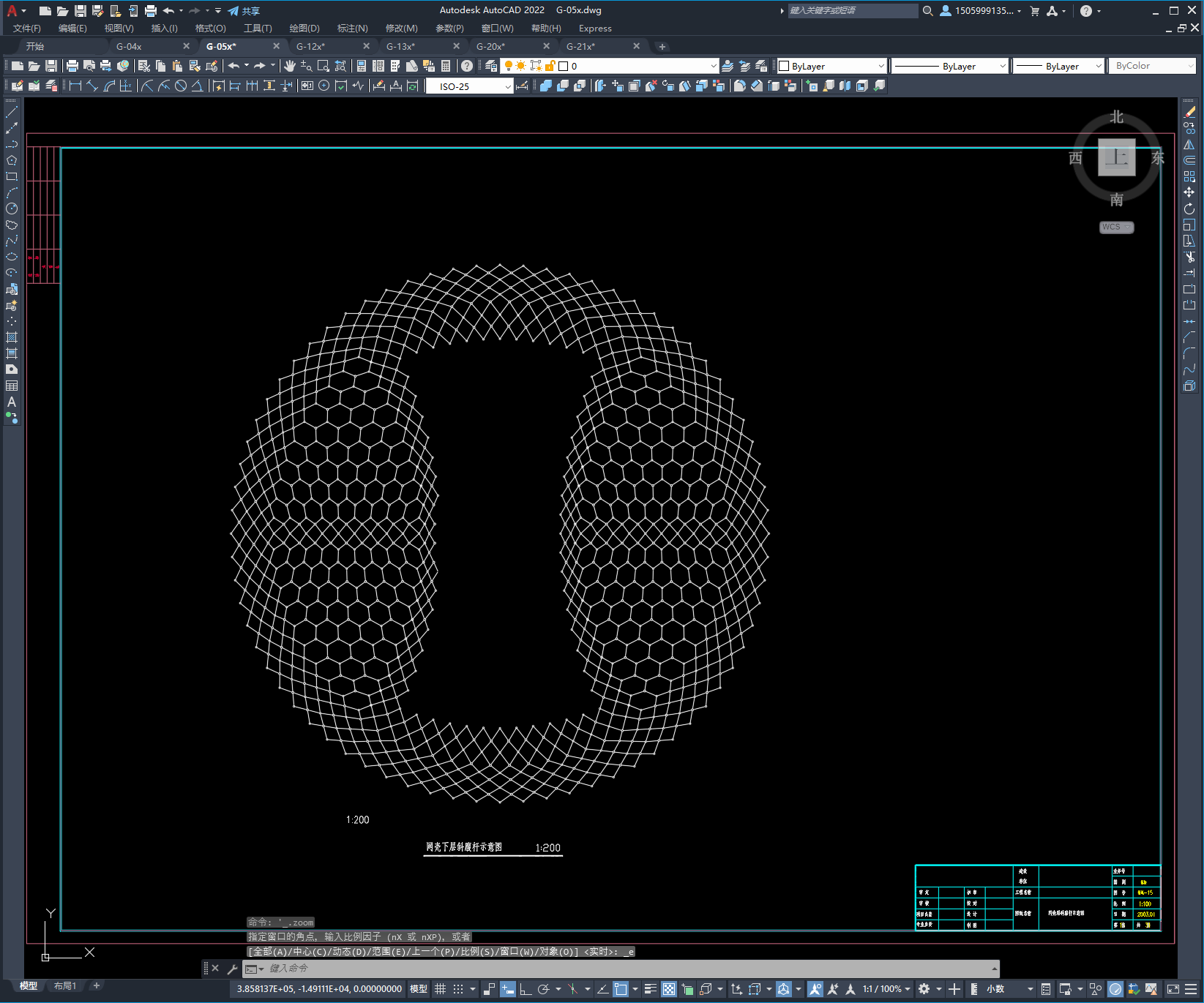This screenshot has height=1003, width=1204.
Task: Toggle grid display in status bar
Action: [x=440, y=989]
